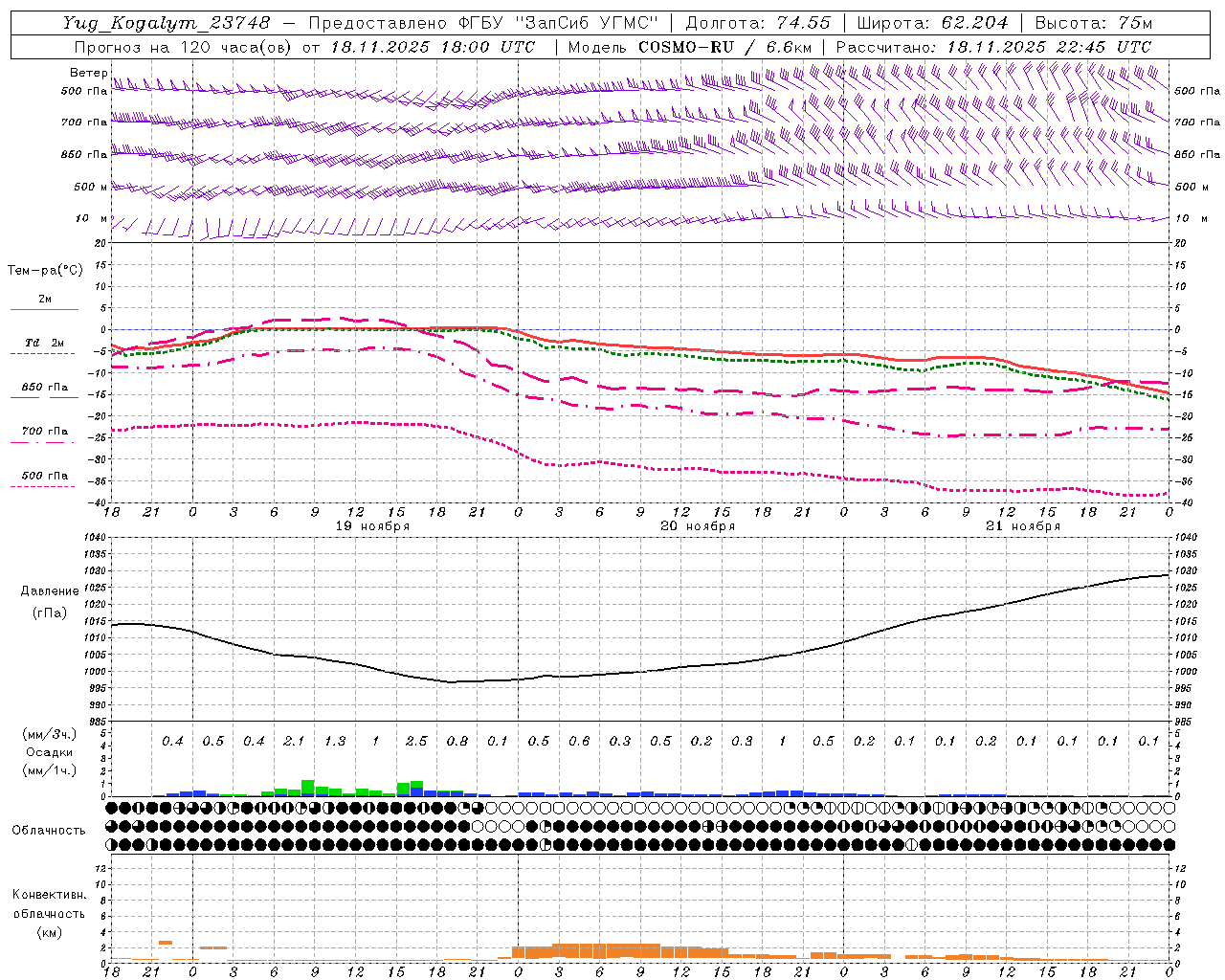Select the 850 гПа temperature legend entry
Image resolution: width=1225 pixels, height=980 pixels.
coord(44,388)
